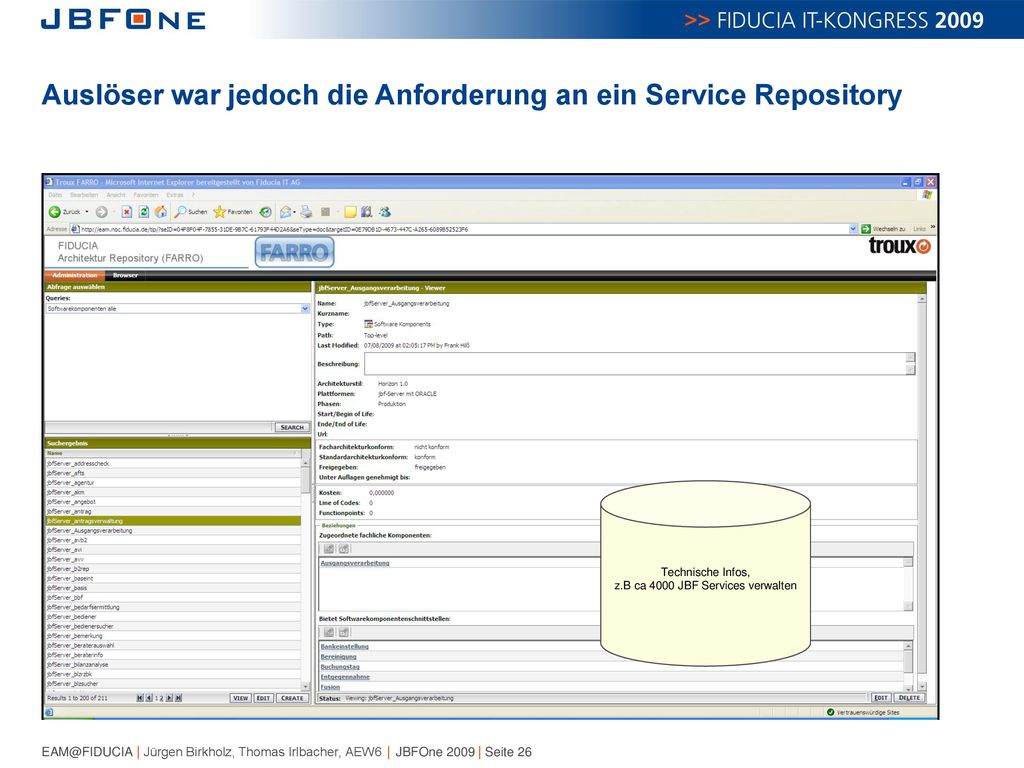Screen dimensions: 1024x768
Task: Click the grey forward navigation arrow
Action: pyautogui.click(x=101, y=212)
